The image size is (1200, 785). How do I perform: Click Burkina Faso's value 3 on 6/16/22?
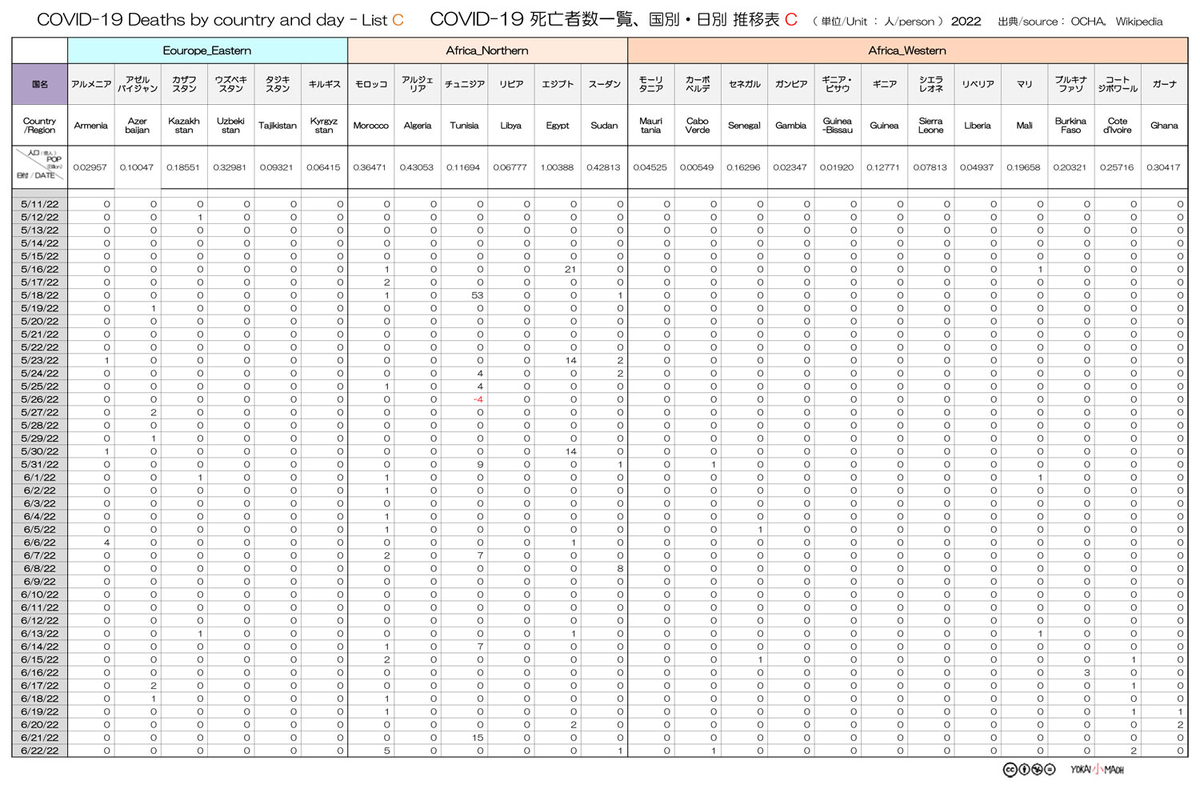click(1086, 672)
